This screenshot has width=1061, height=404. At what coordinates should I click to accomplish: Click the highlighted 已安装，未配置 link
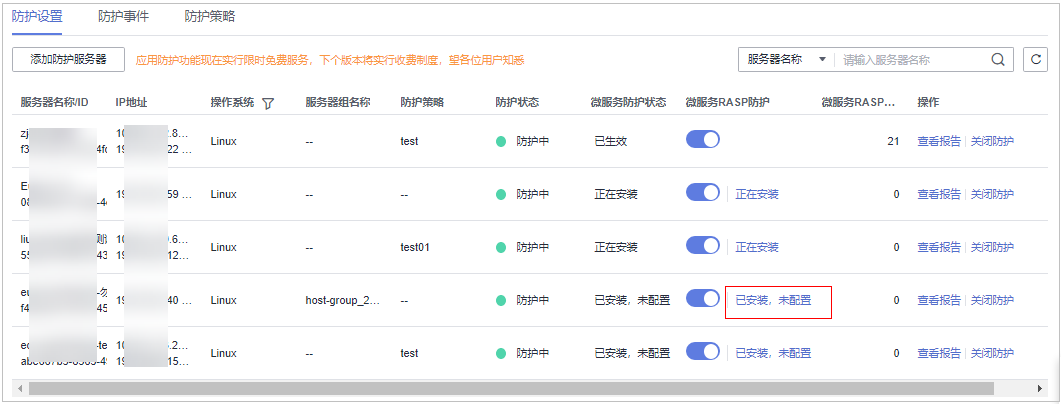[x=773, y=300]
